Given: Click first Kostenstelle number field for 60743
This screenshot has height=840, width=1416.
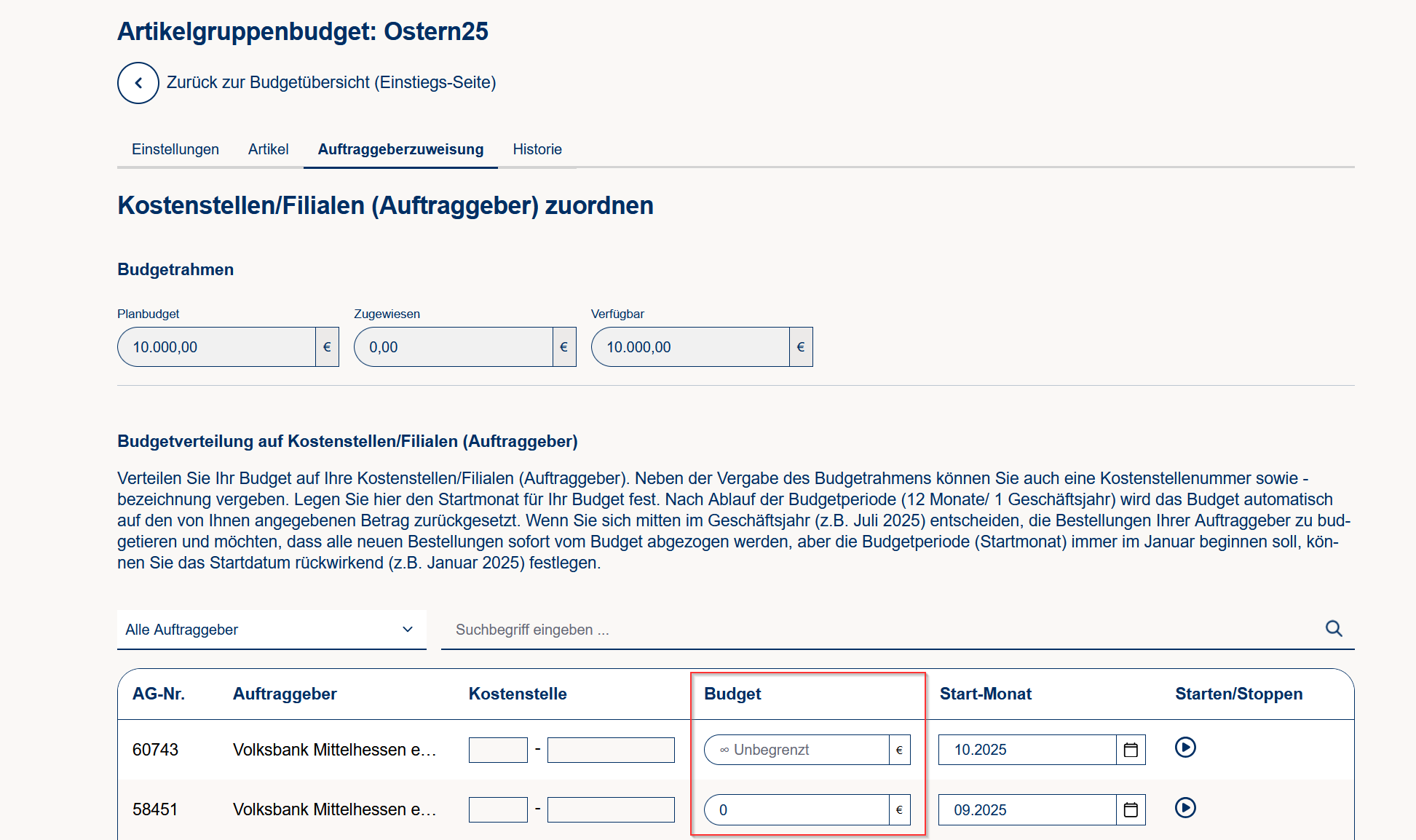Looking at the screenshot, I should [x=498, y=750].
